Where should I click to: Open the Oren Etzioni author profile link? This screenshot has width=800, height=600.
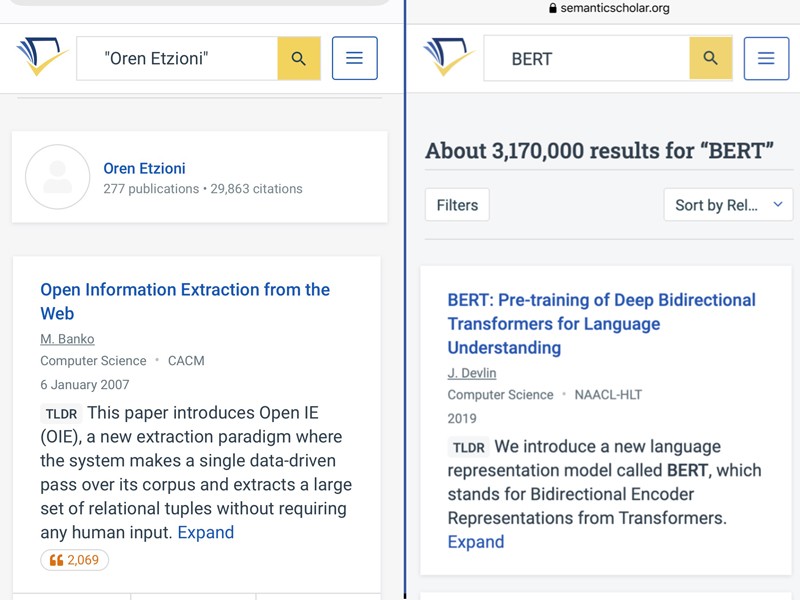point(144,168)
